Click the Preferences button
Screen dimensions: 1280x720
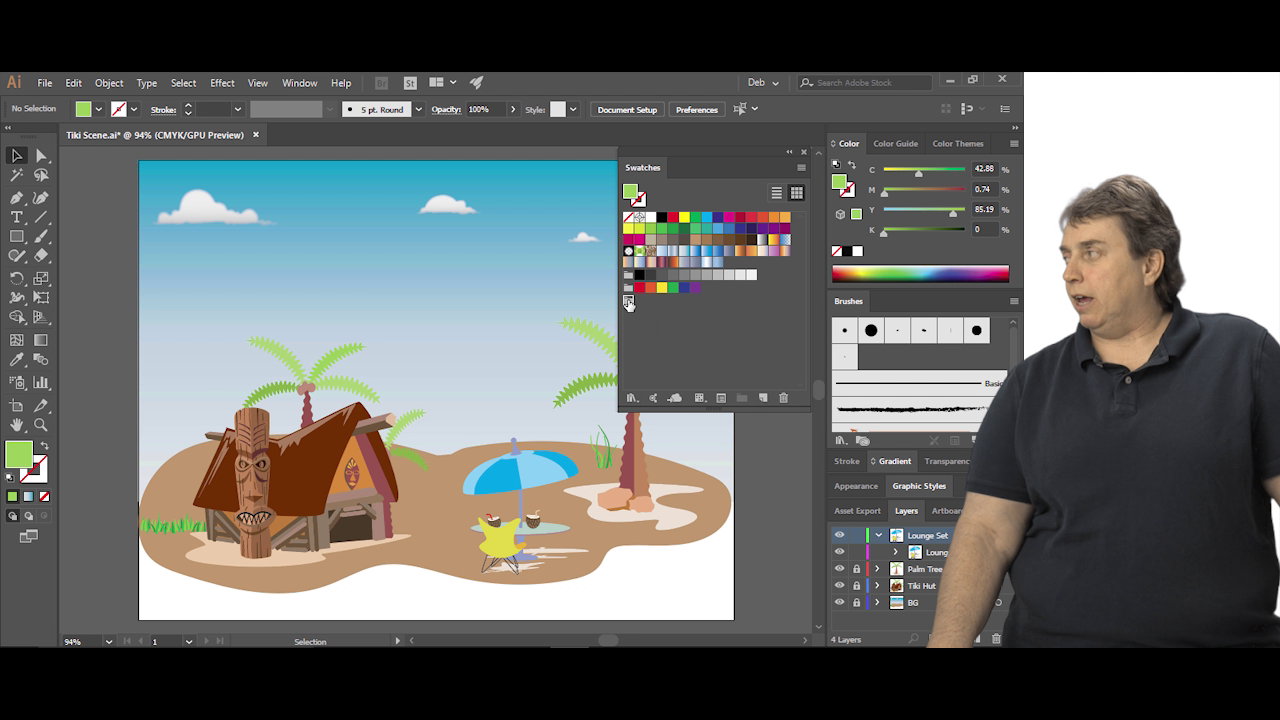click(696, 109)
